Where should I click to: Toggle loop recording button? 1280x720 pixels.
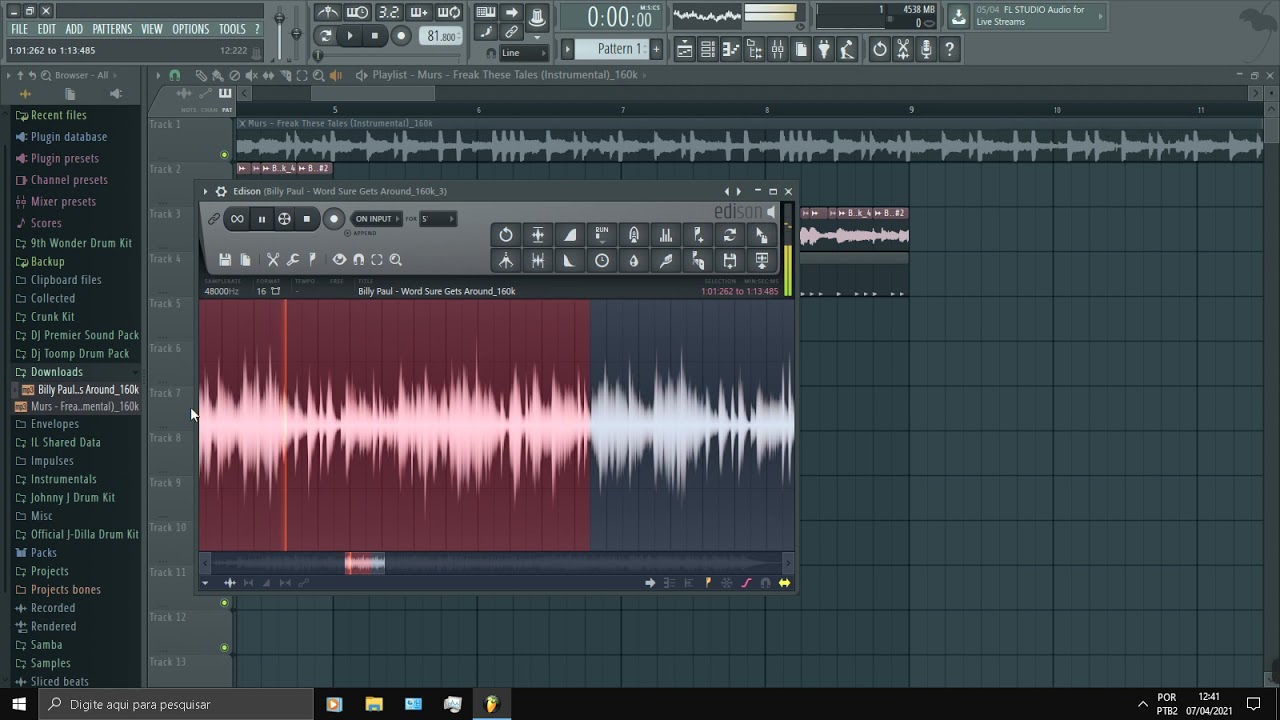[x=449, y=11]
